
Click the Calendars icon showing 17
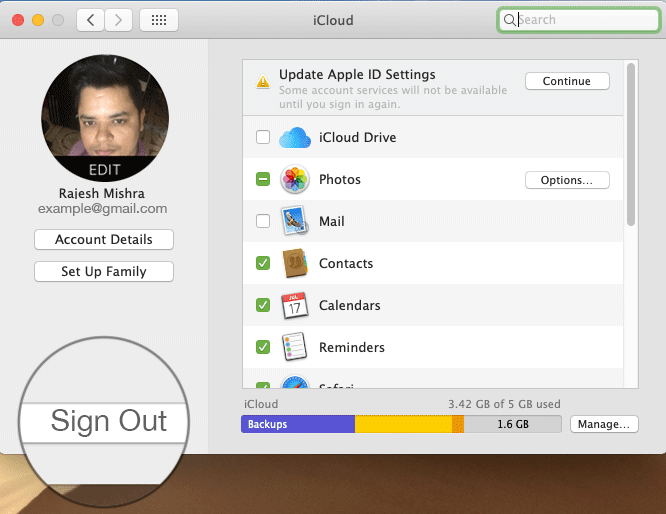coord(295,305)
